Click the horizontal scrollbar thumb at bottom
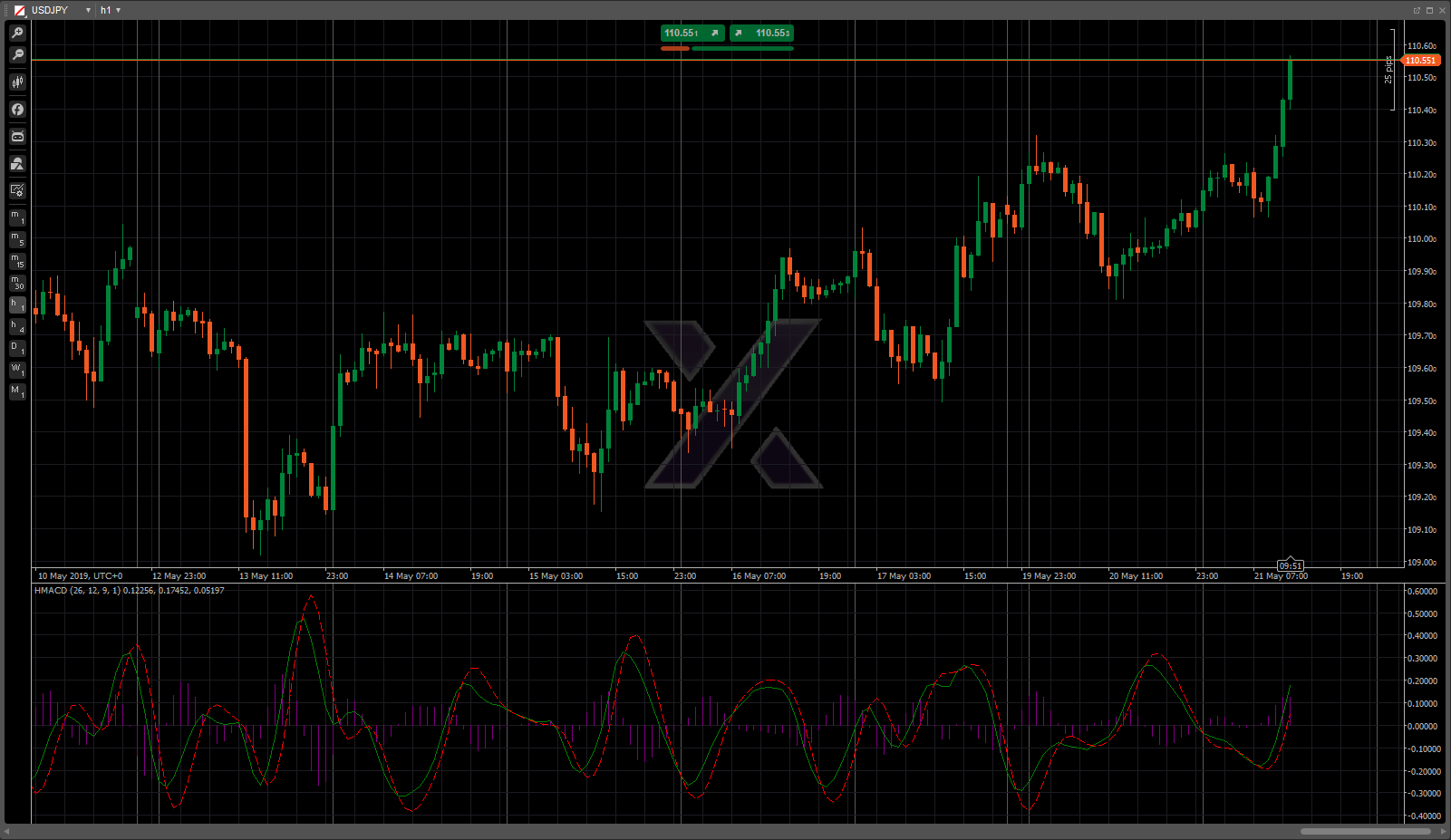Viewport: 1451px width, 840px height. (x=1365, y=831)
